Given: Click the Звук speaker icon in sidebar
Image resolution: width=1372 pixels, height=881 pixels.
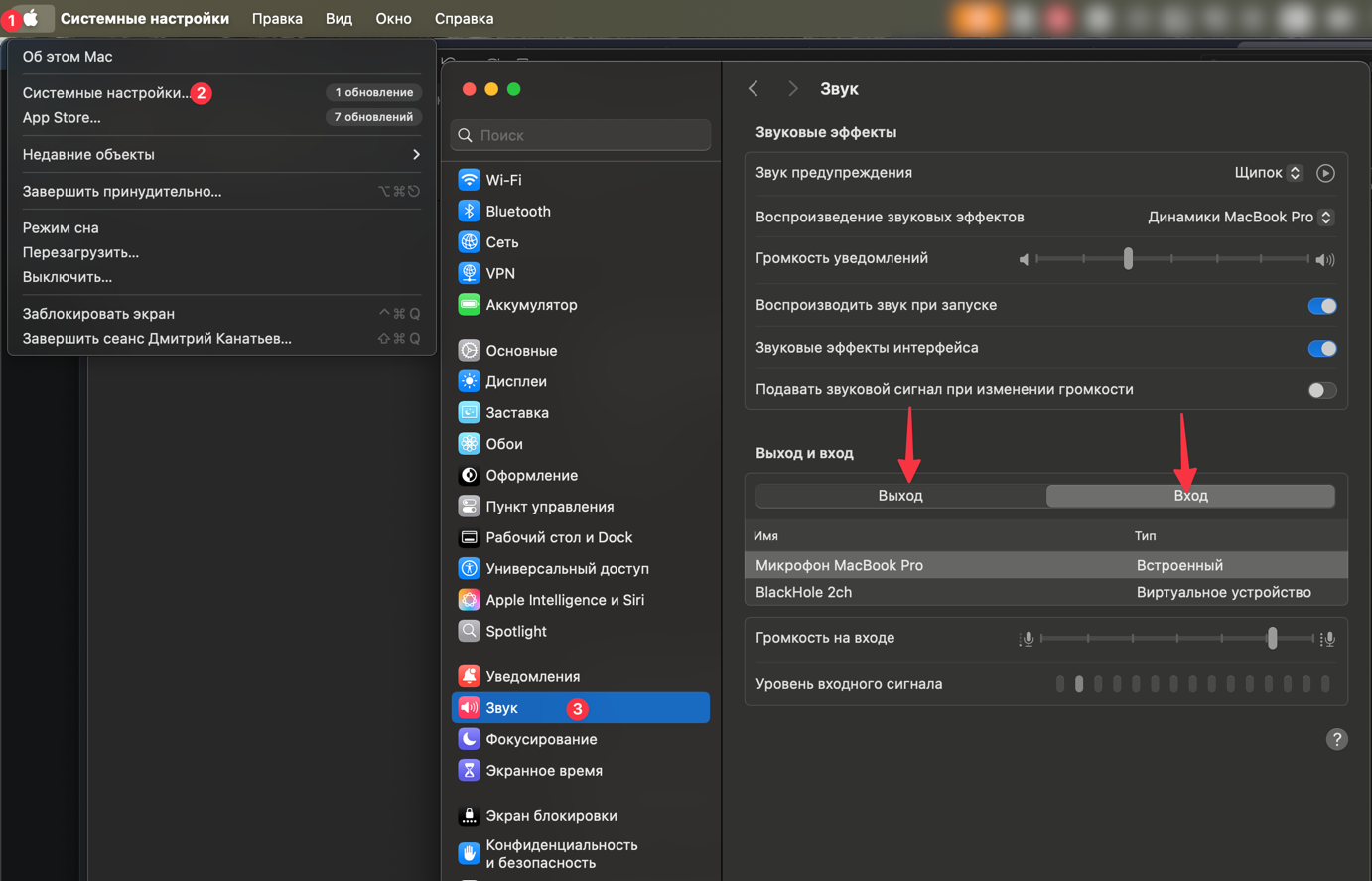Looking at the screenshot, I should pyautogui.click(x=469, y=708).
